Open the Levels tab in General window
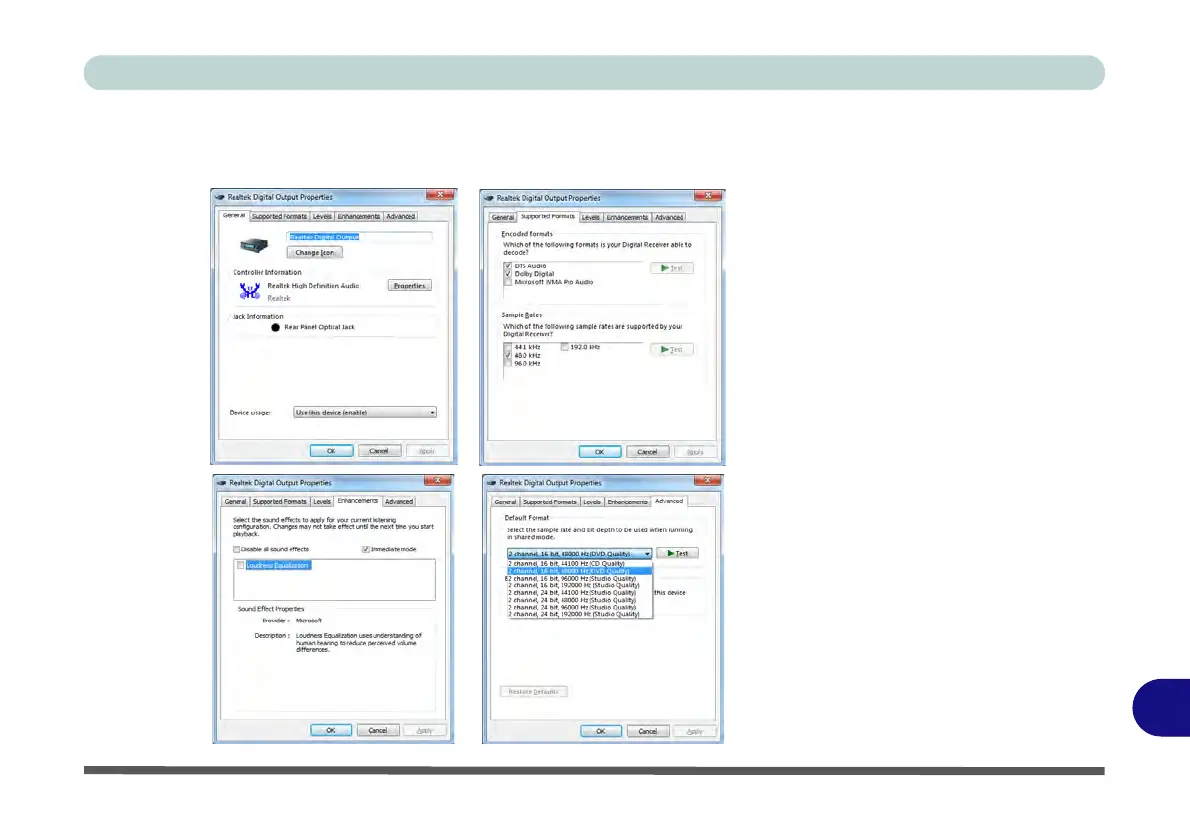 click(x=322, y=216)
